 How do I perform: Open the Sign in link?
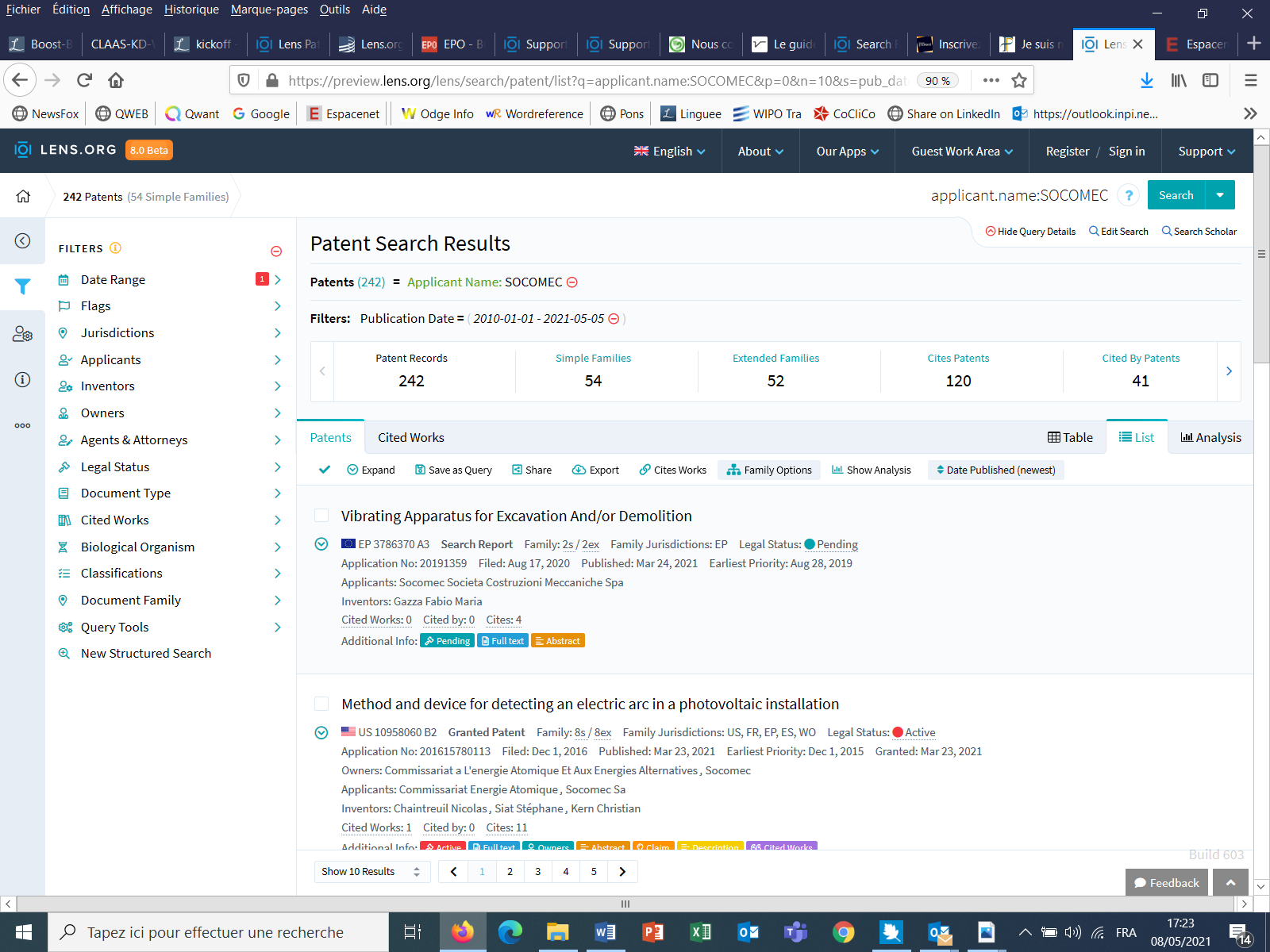click(1126, 151)
